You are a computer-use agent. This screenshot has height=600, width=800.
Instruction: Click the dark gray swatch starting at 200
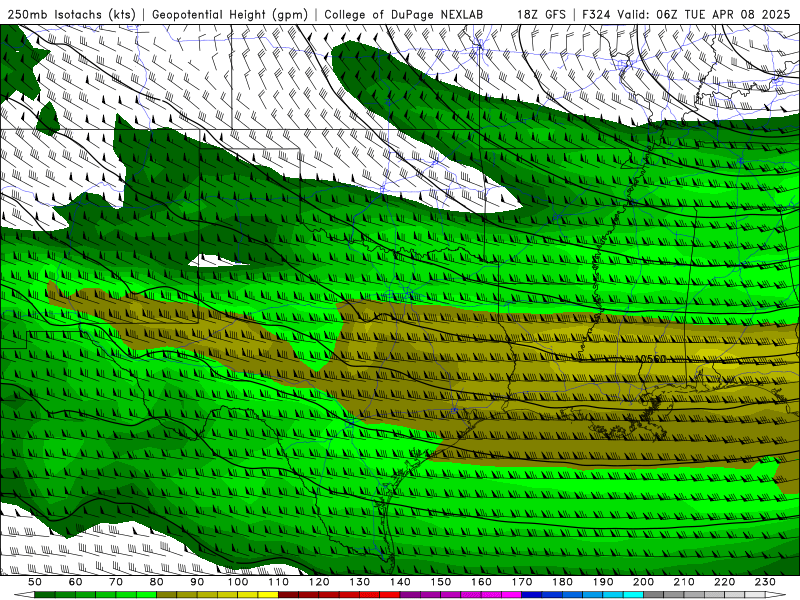654,595
